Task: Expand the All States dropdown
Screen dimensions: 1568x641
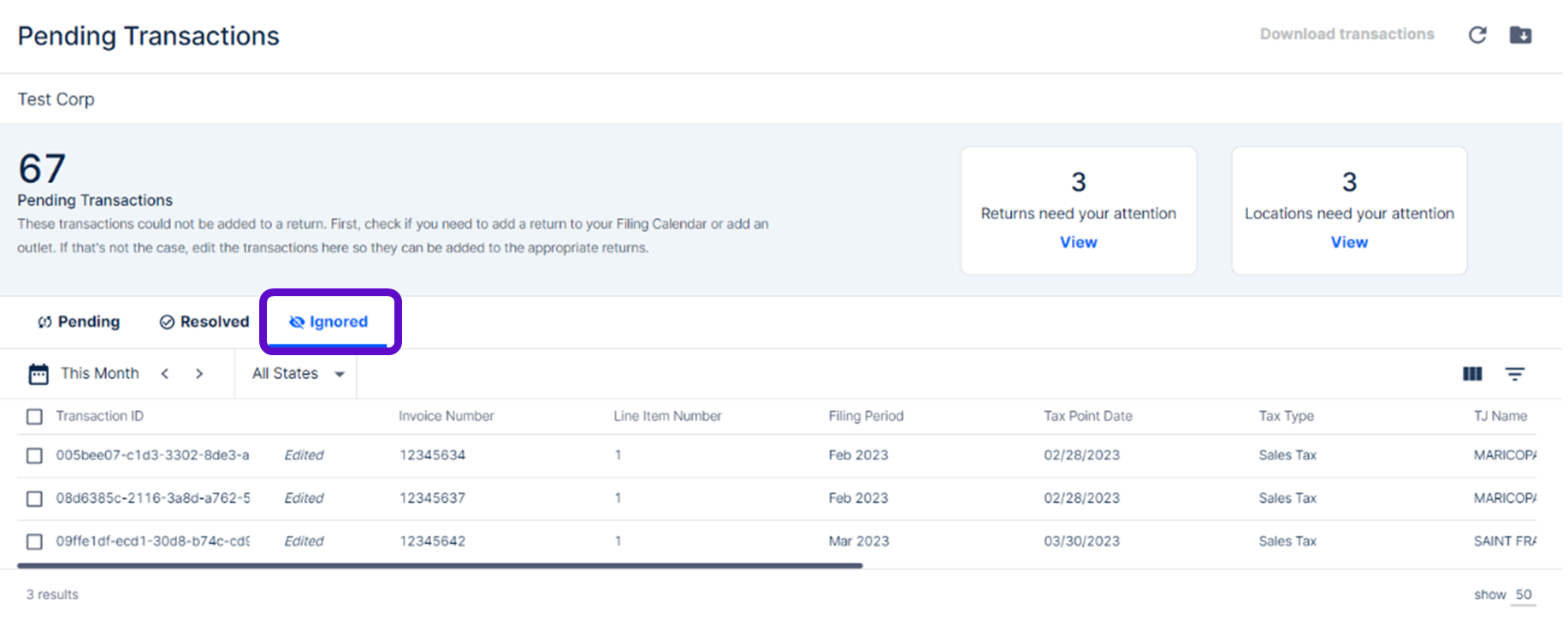Action: 297,374
